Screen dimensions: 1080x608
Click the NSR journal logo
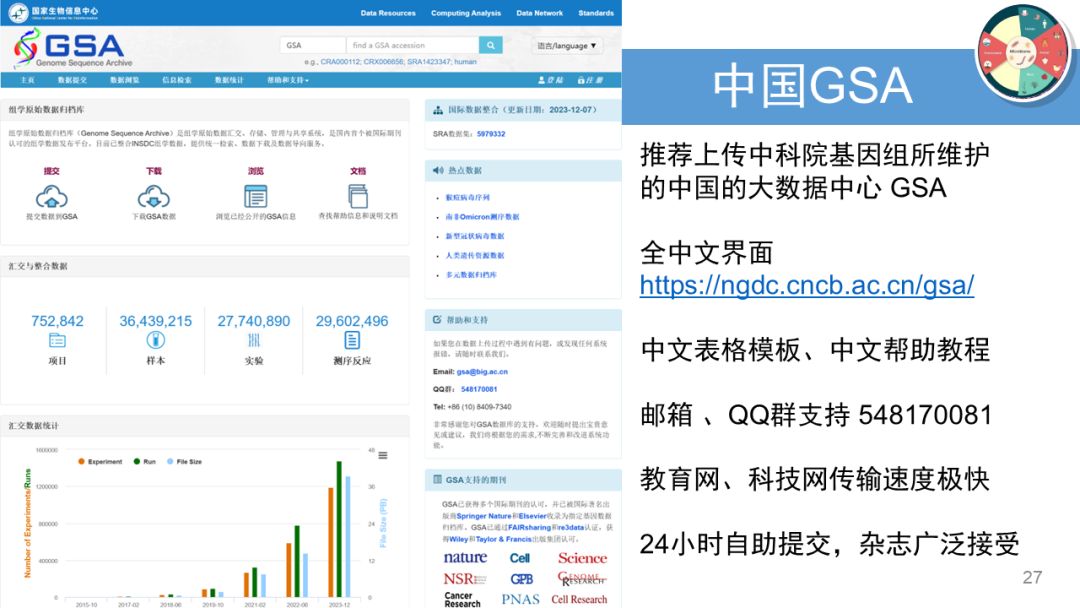coord(465,579)
